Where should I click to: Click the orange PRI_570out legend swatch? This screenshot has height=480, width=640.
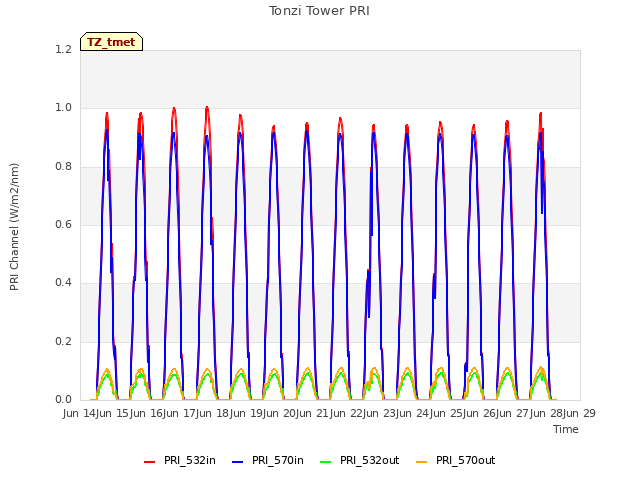click(x=422, y=462)
